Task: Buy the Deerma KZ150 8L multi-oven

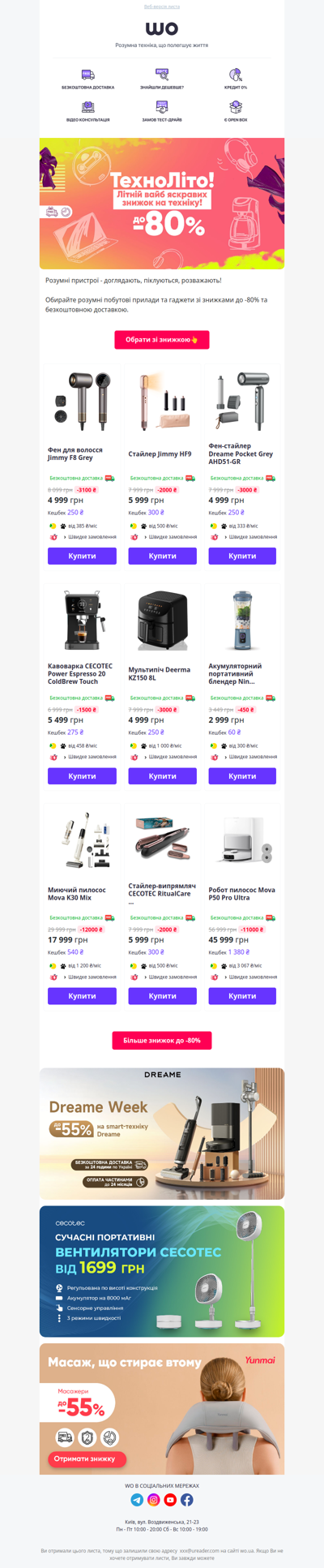Action: tap(162, 776)
